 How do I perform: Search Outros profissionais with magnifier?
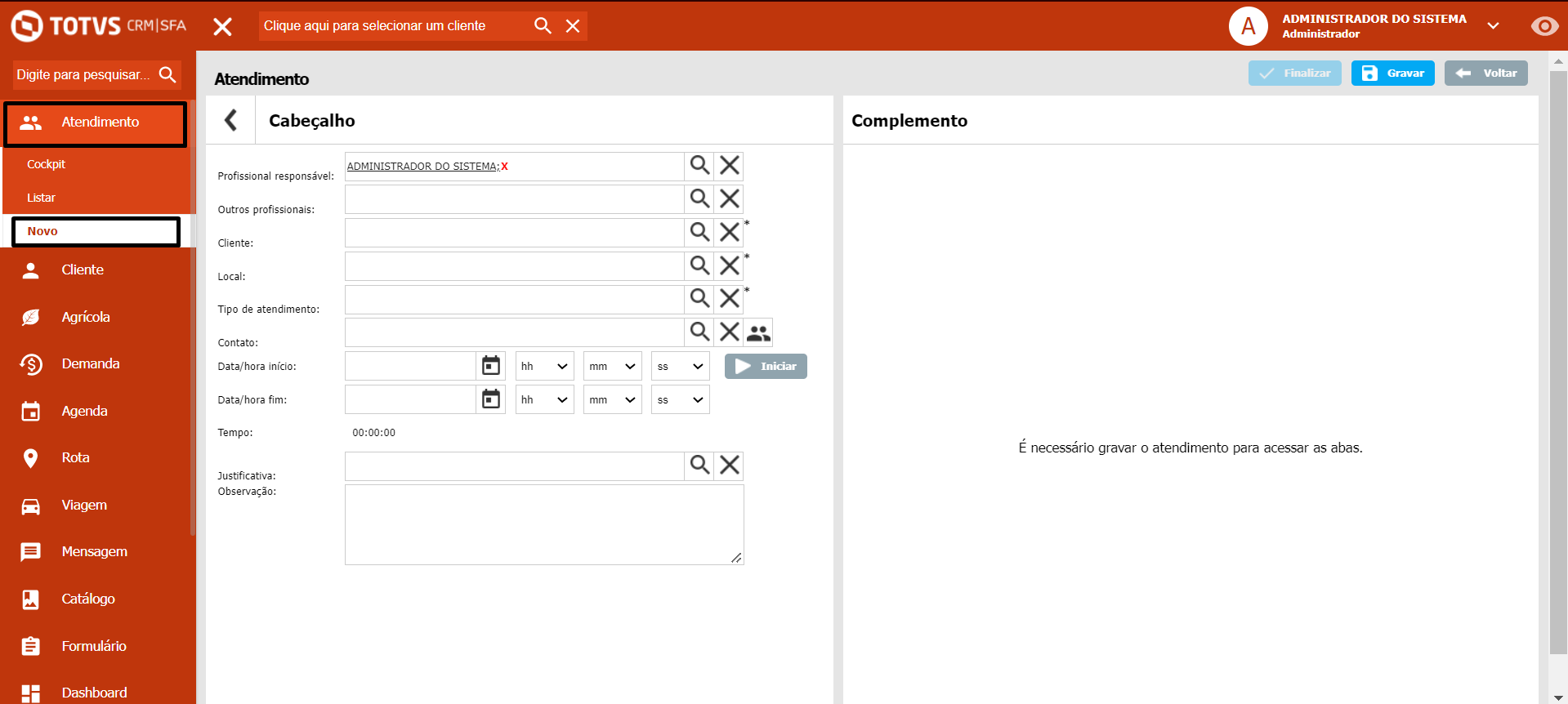(x=699, y=198)
